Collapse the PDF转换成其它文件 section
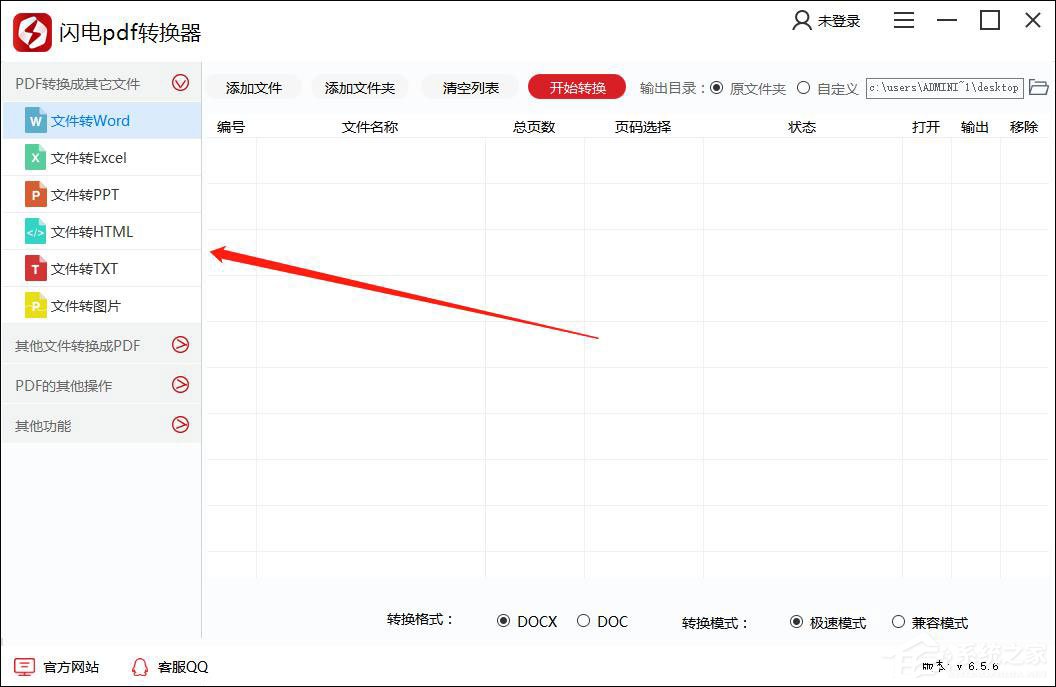 point(181,83)
